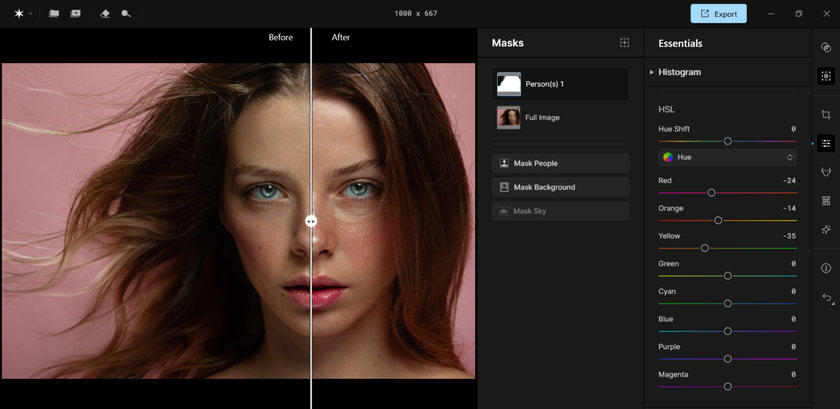Click the import image icon in toolbar
The width and height of the screenshot is (840, 409).
[x=76, y=14]
